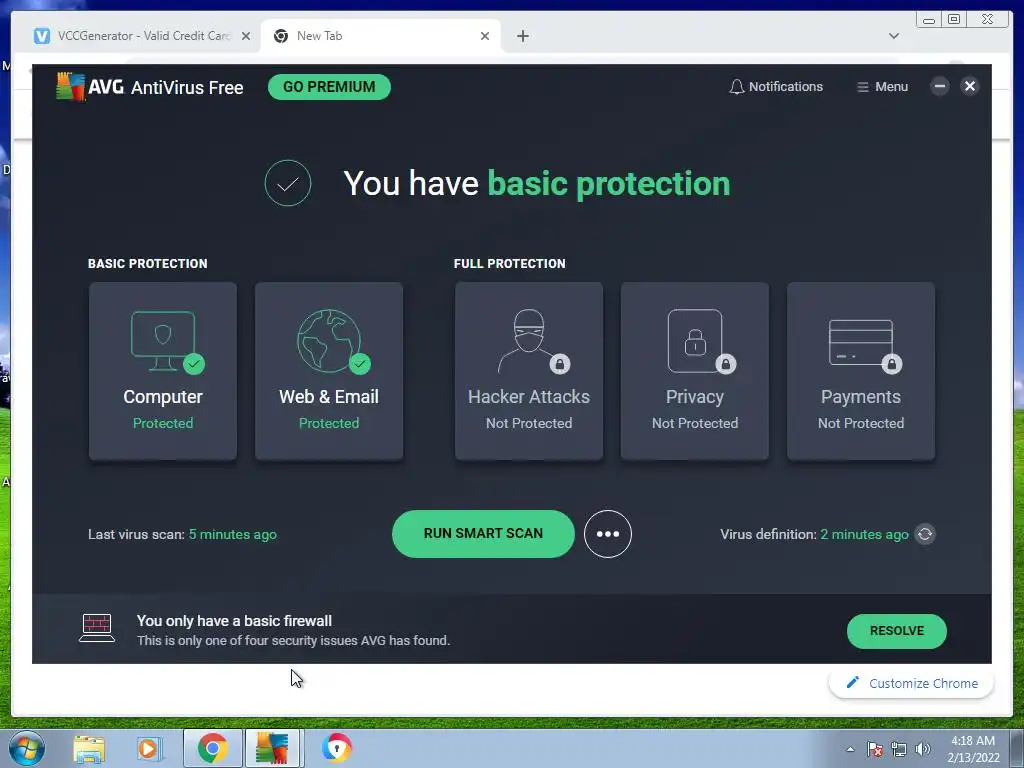The height and width of the screenshot is (768, 1024).
Task: Open AVG Secure Browser from taskbar
Action: click(x=336, y=748)
